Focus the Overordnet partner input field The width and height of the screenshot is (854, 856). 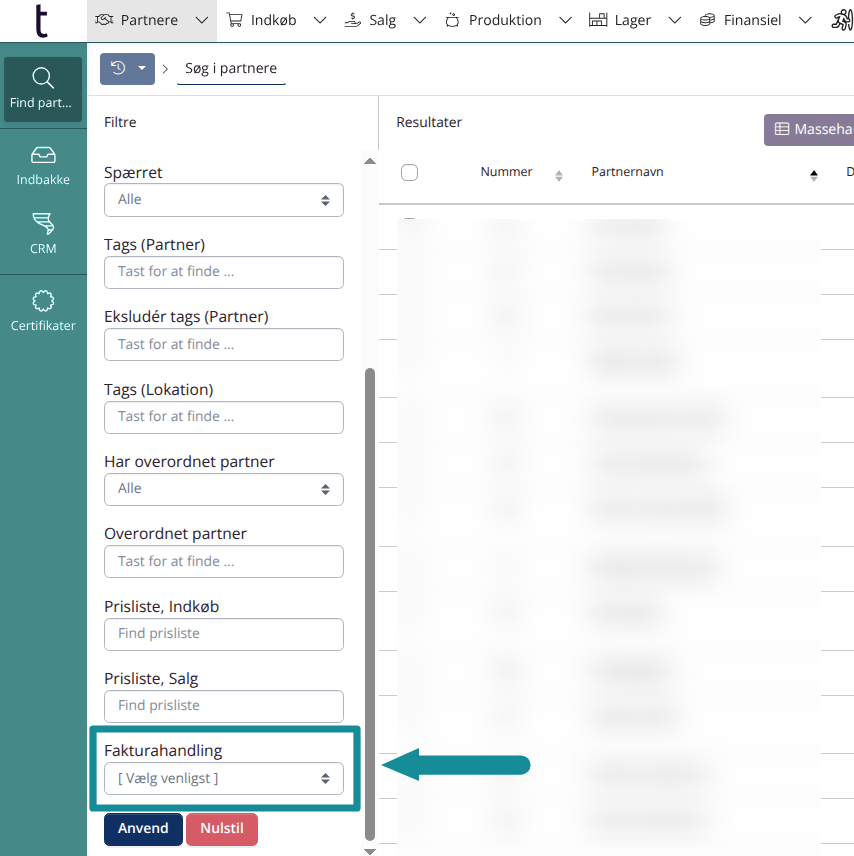click(x=224, y=561)
